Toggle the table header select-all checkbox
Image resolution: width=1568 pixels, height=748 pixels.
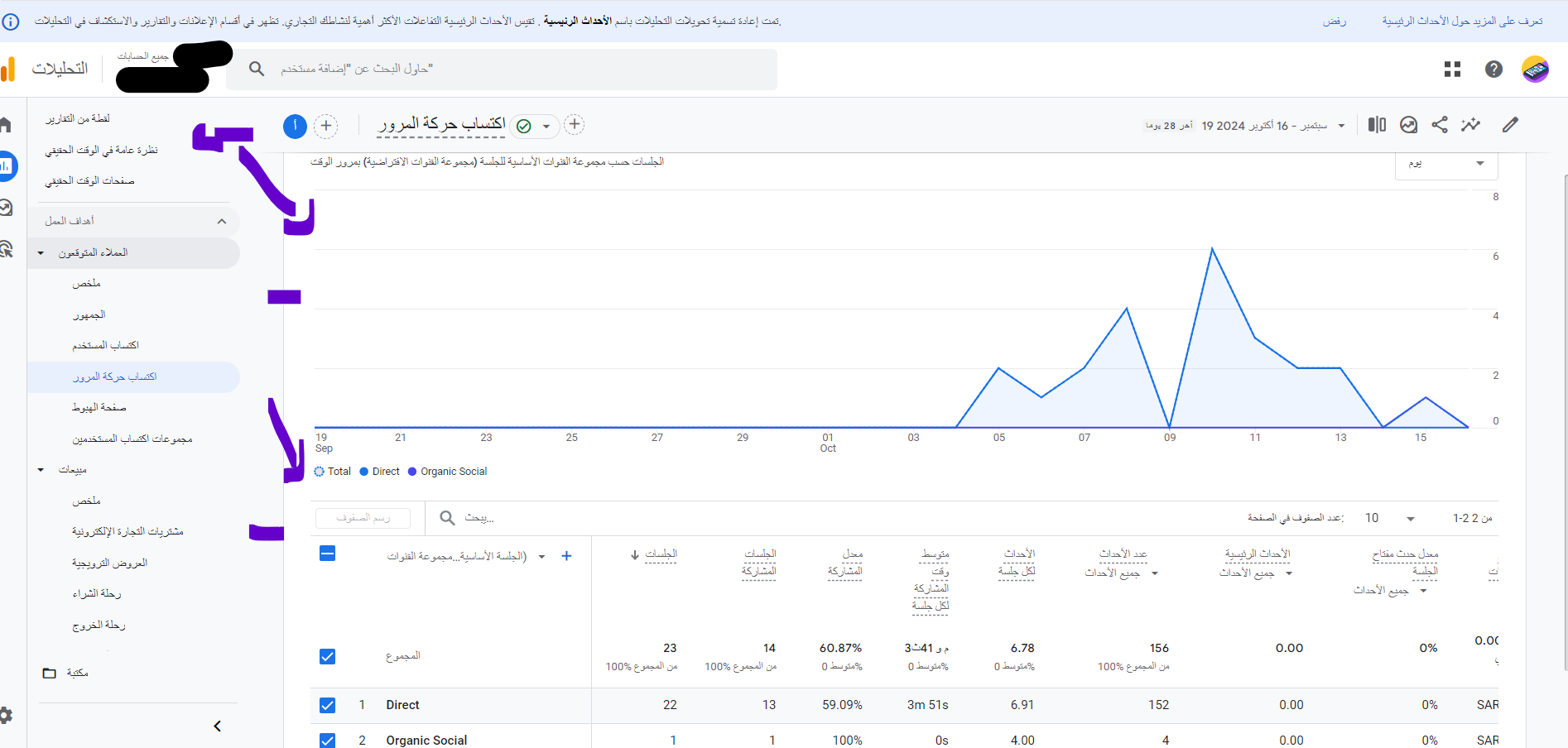tap(328, 554)
